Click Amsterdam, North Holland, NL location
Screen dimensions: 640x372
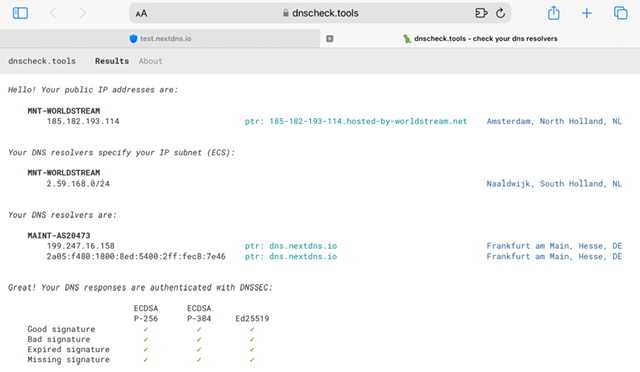click(554, 121)
